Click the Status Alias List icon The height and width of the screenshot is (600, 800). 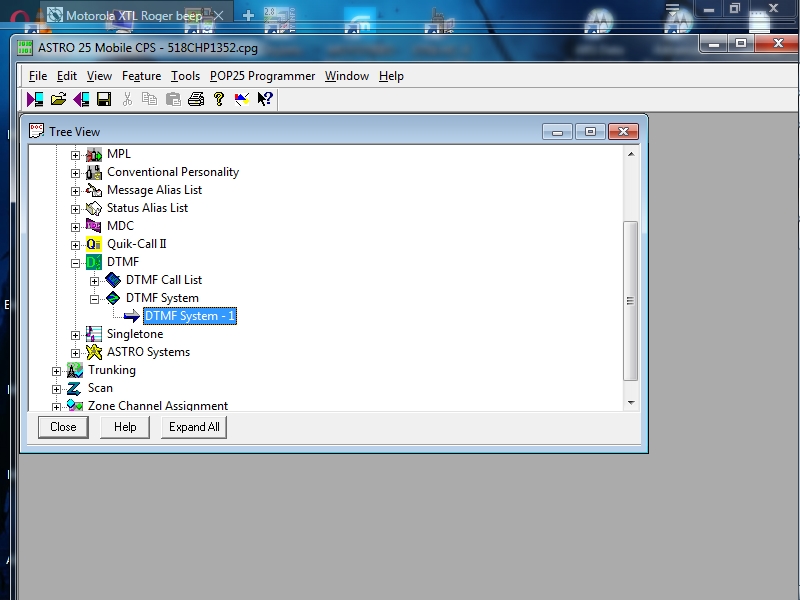pos(94,208)
